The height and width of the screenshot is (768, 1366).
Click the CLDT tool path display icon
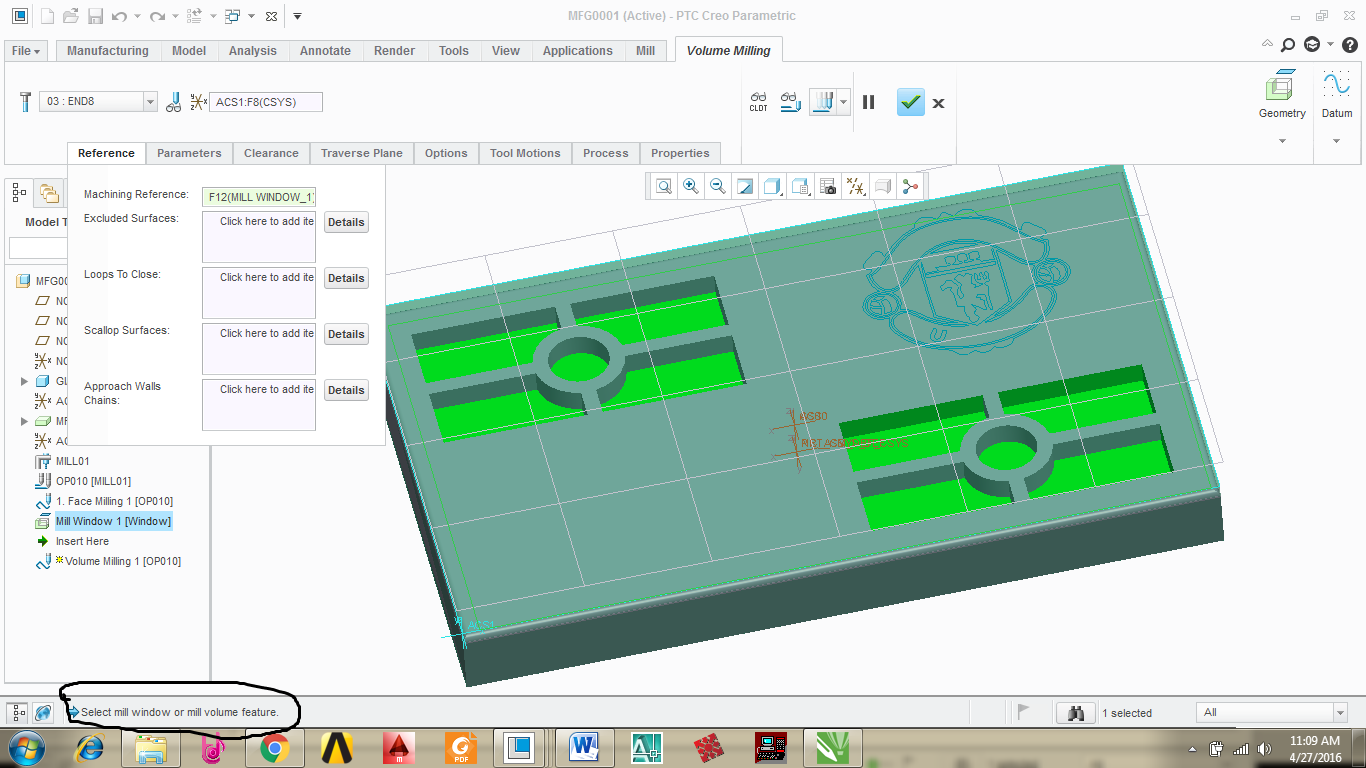pos(759,102)
